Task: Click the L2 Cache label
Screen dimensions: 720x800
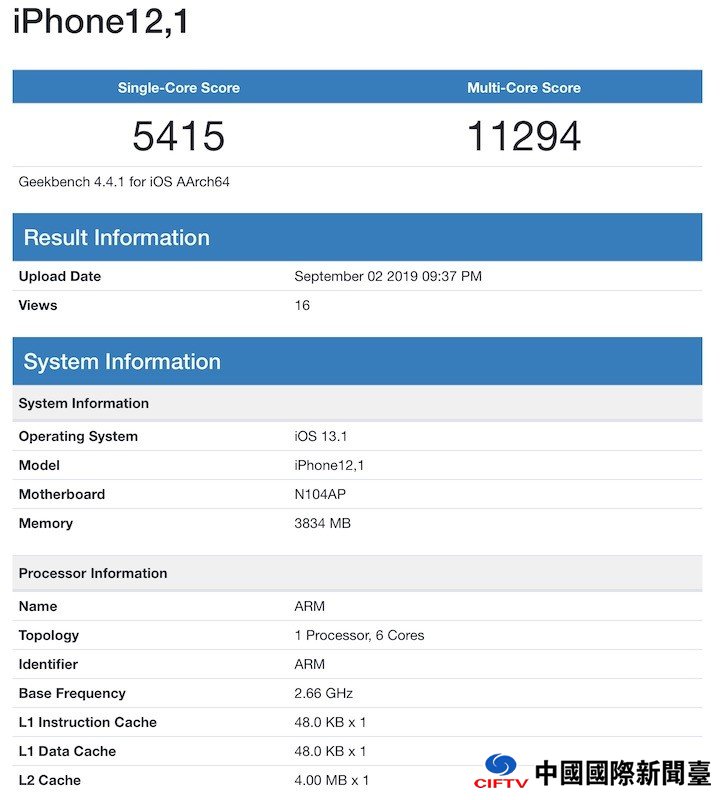Action: click(49, 781)
